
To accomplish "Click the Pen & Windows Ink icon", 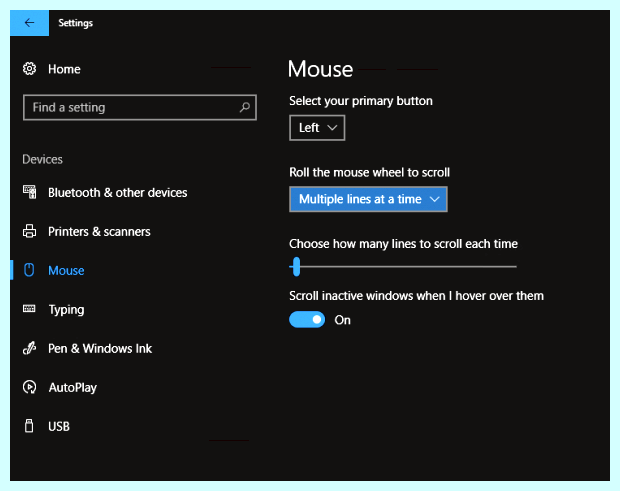I will 29,348.
